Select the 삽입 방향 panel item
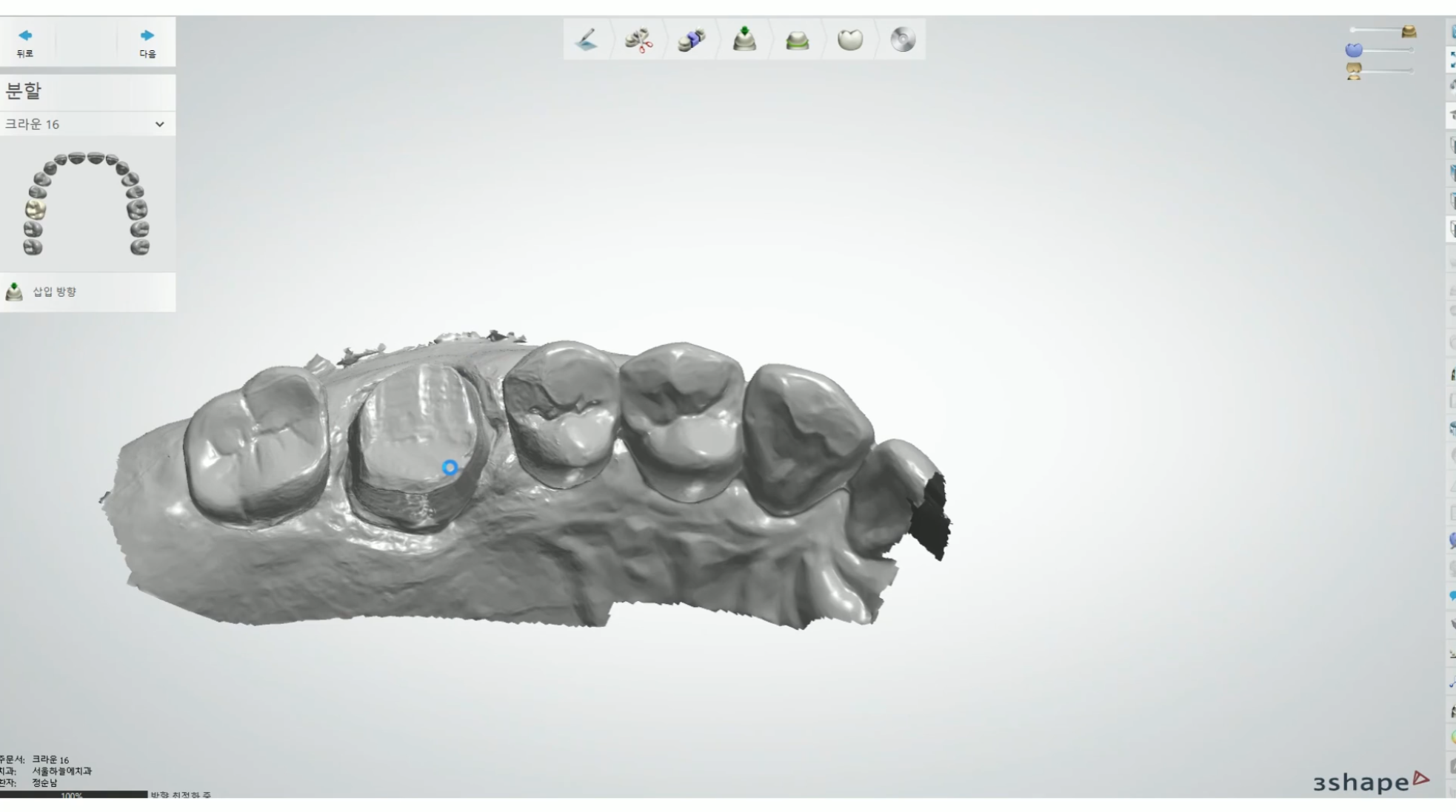The width and height of the screenshot is (1456, 812). (x=53, y=292)
